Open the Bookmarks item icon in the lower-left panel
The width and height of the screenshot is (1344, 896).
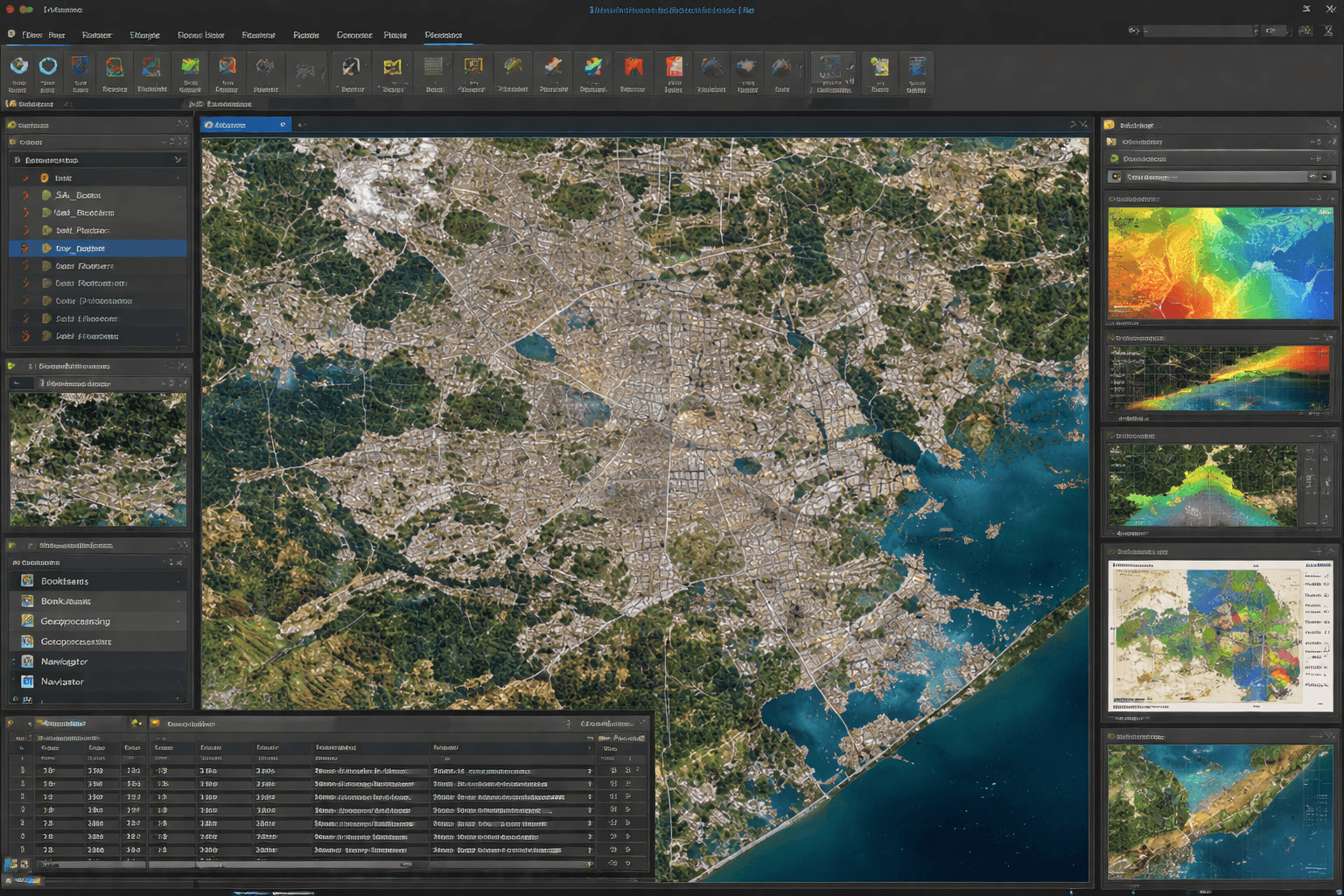click(27, 581)
